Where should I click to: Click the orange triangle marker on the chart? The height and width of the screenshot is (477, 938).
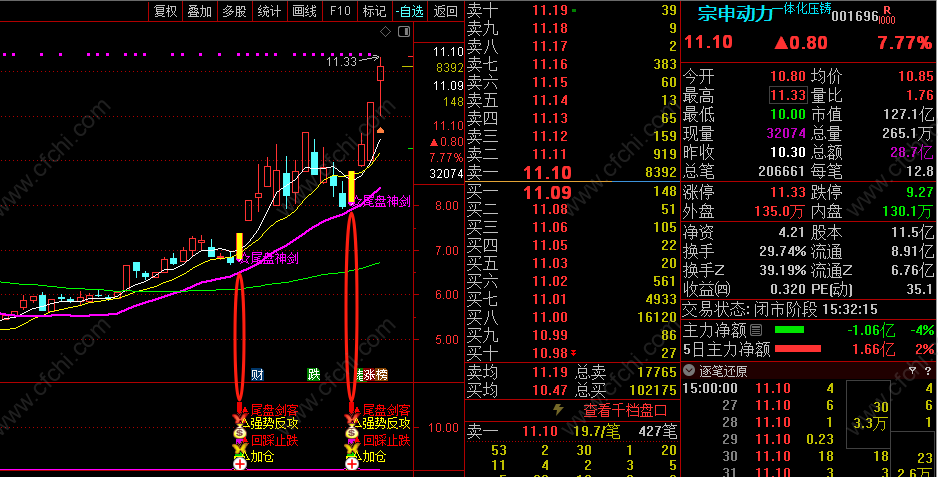[380, 130]
